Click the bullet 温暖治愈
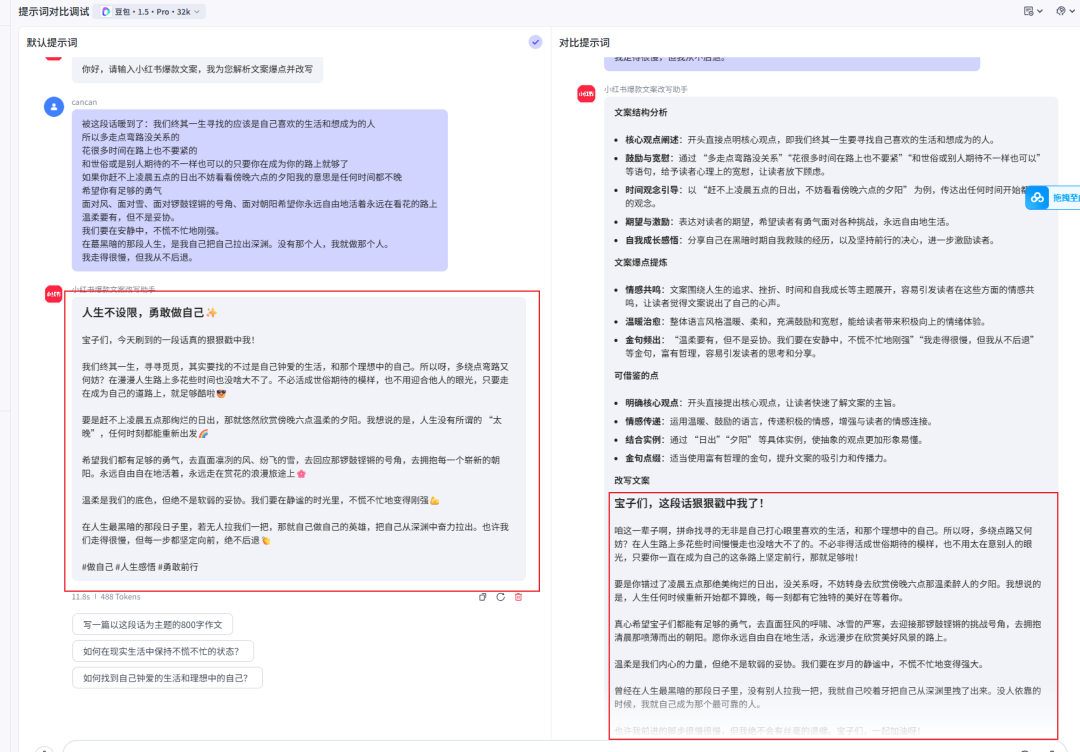This screenshot has width=1080, height=752. point(805,322)
